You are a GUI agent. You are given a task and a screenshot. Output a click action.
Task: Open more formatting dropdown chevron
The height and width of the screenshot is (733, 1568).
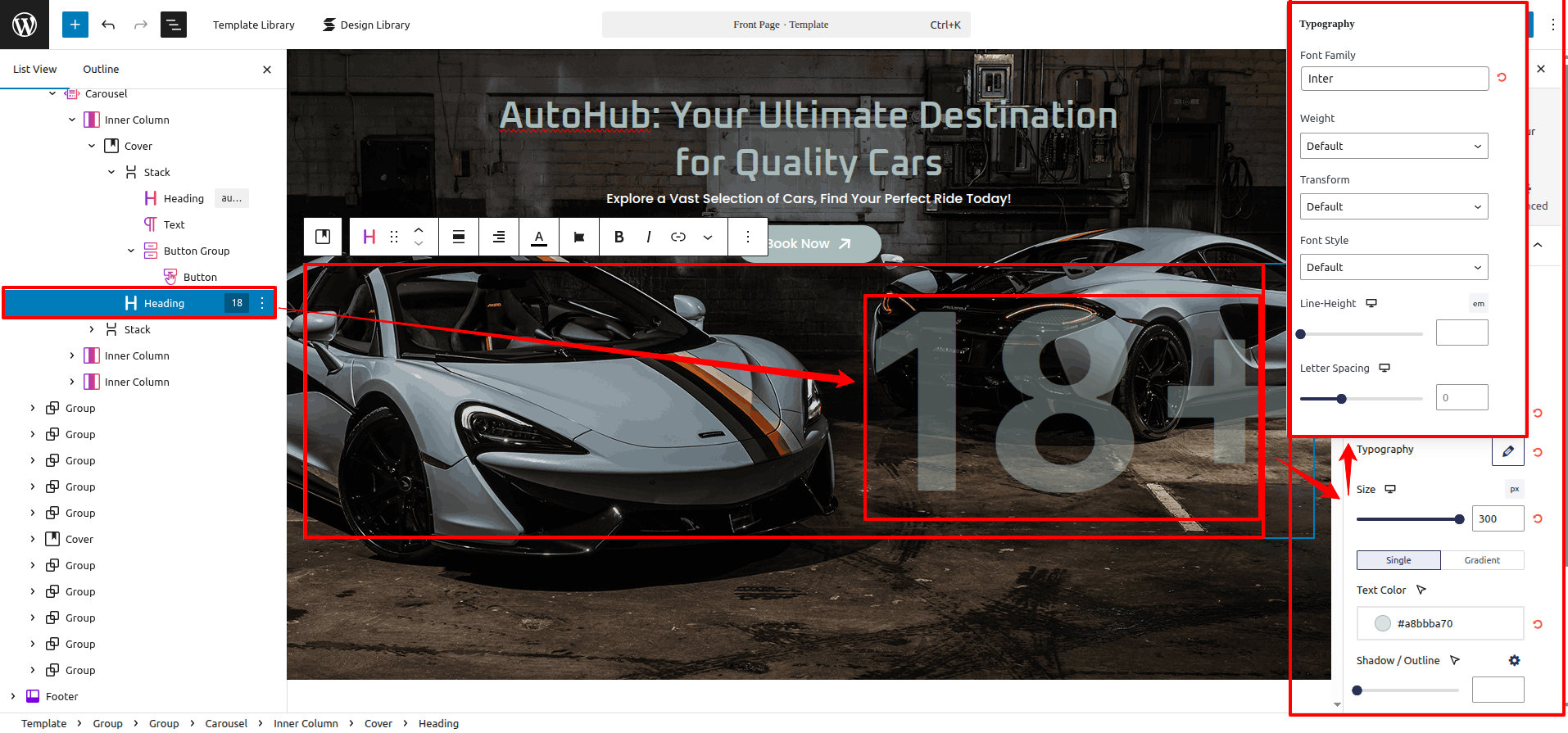click(708, 237)
